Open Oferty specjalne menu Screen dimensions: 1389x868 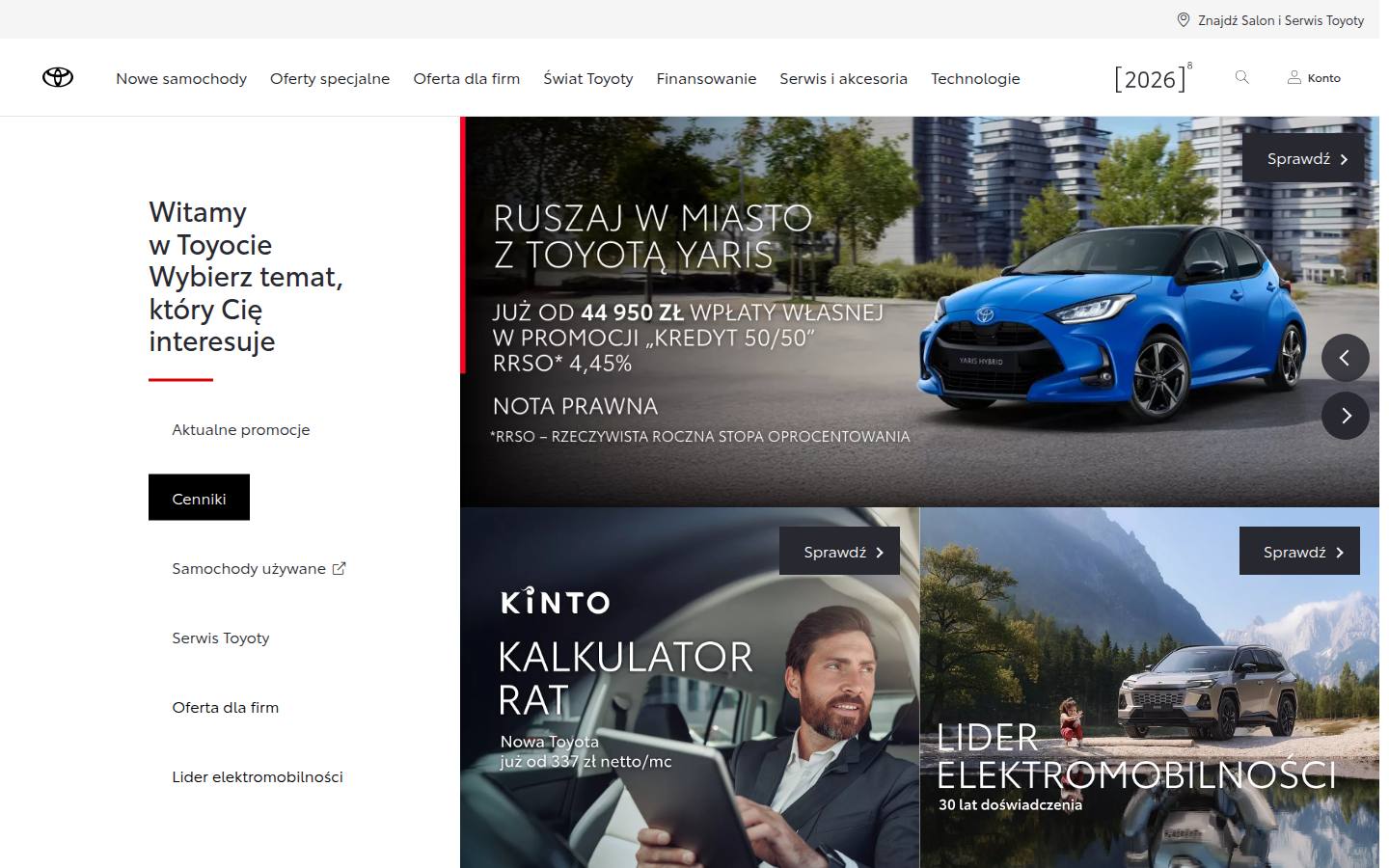pyautogui.click(x=330, y=78)
